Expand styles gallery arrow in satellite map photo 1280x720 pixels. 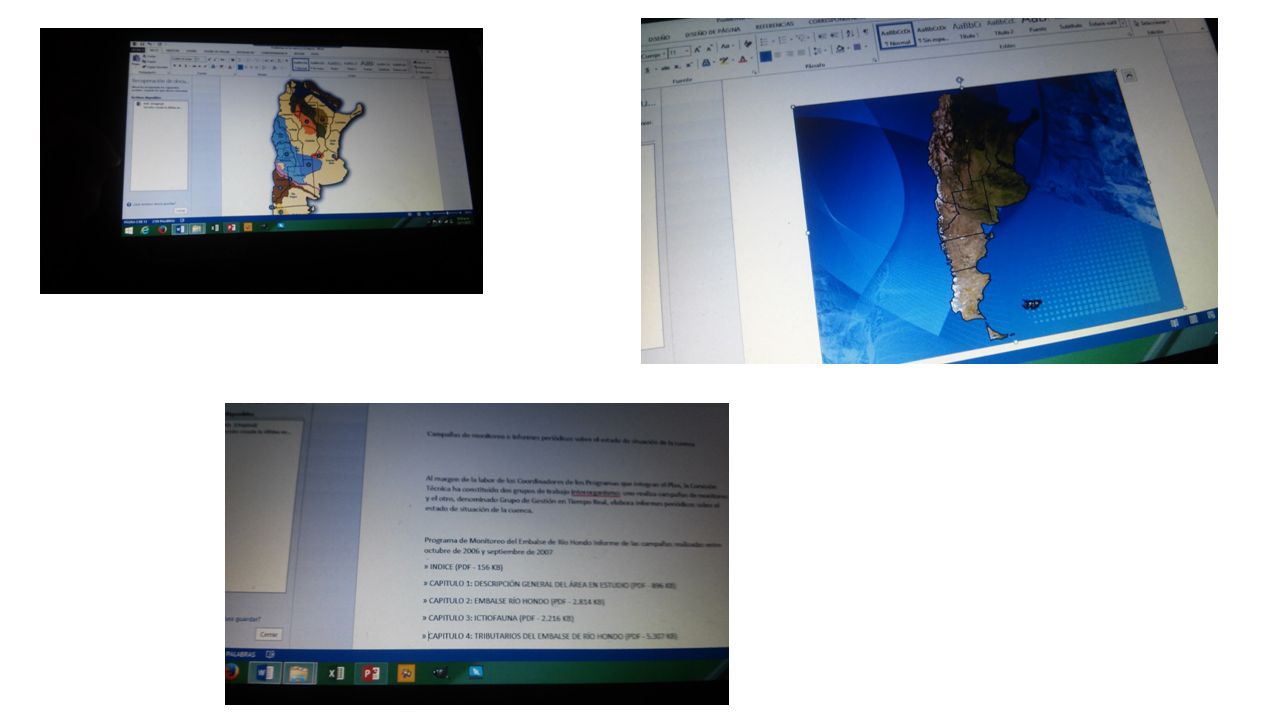[x=1122, y=25]
